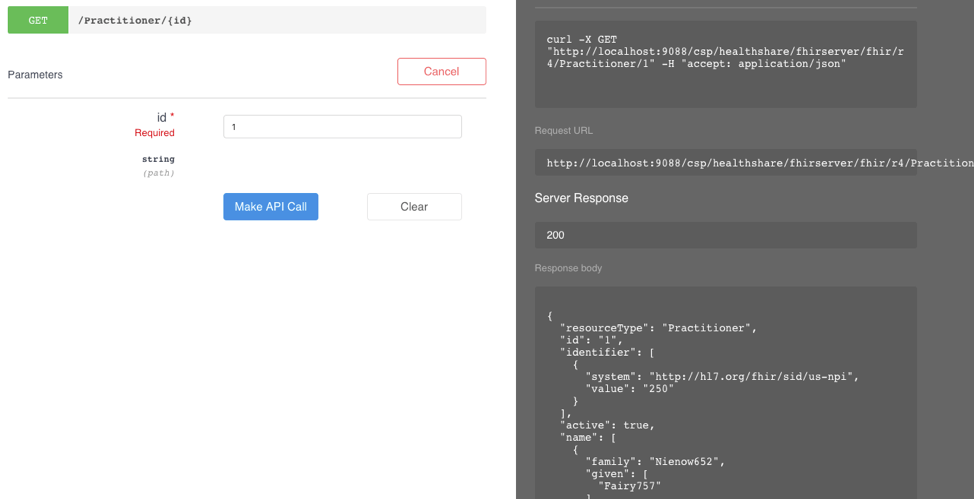Click the curl command code block
The height and width of the screenshot is (499, 974).
[x=725, y=58]
